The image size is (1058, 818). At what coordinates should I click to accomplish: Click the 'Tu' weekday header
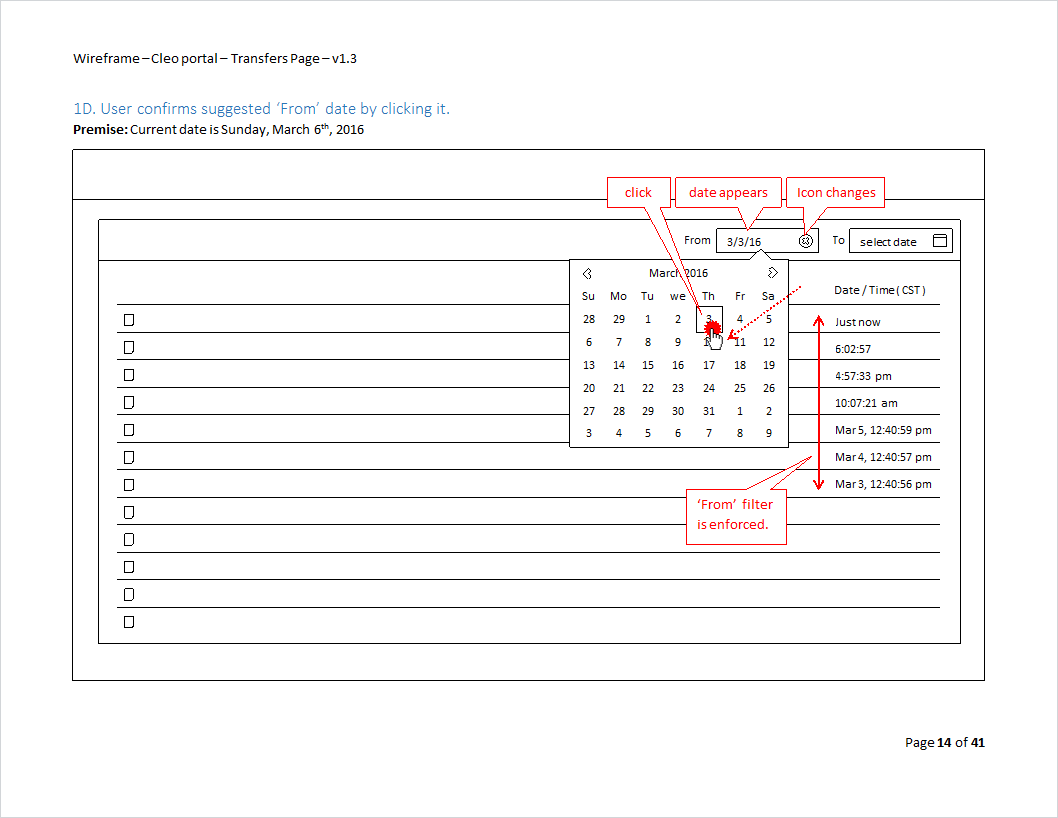[x=647, y=296]
